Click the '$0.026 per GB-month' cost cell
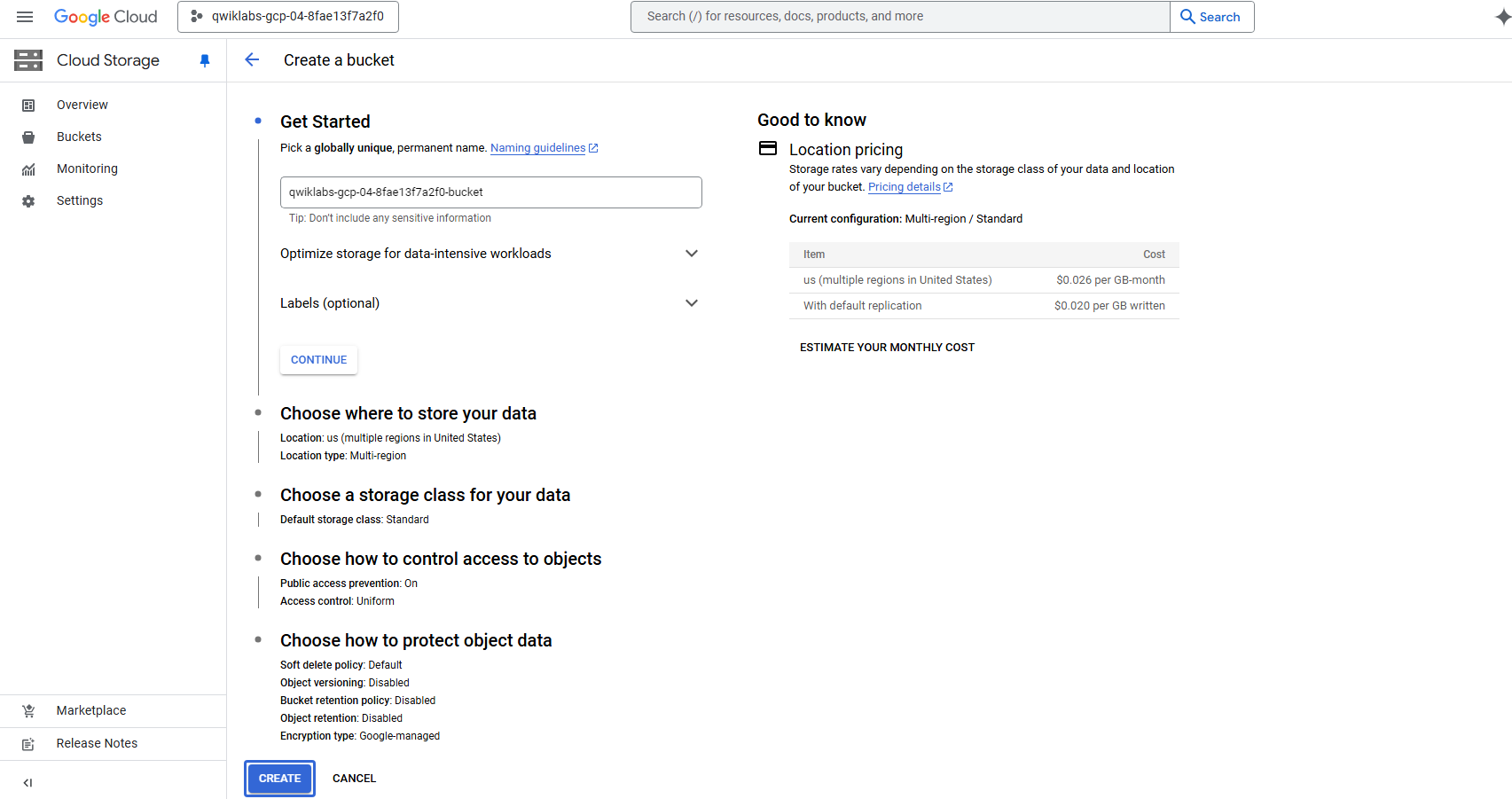Image resolution: width=1512 pixels, height=799 pixels. (x=1110, y=280)
